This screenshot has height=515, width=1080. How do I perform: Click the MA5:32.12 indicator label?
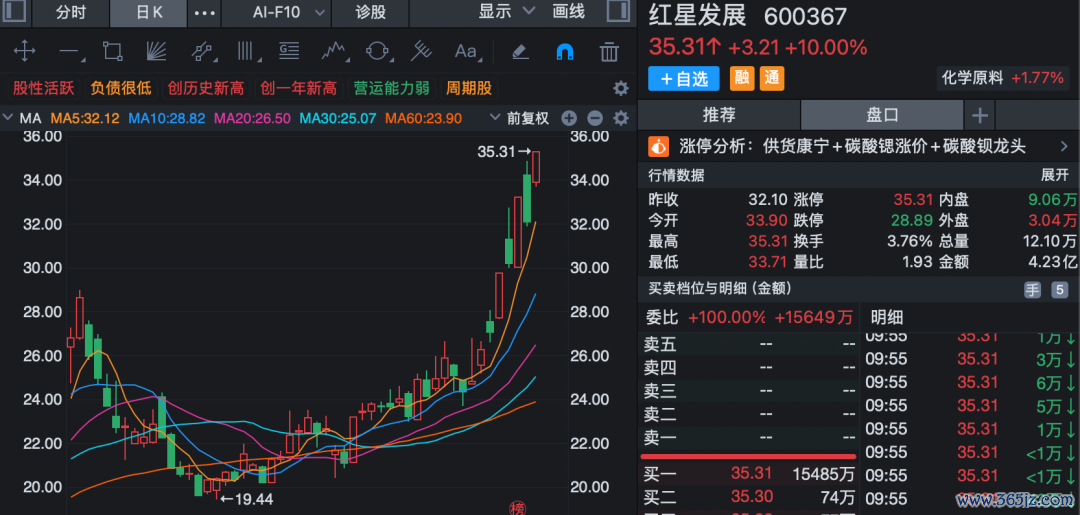tap(85, 118)
